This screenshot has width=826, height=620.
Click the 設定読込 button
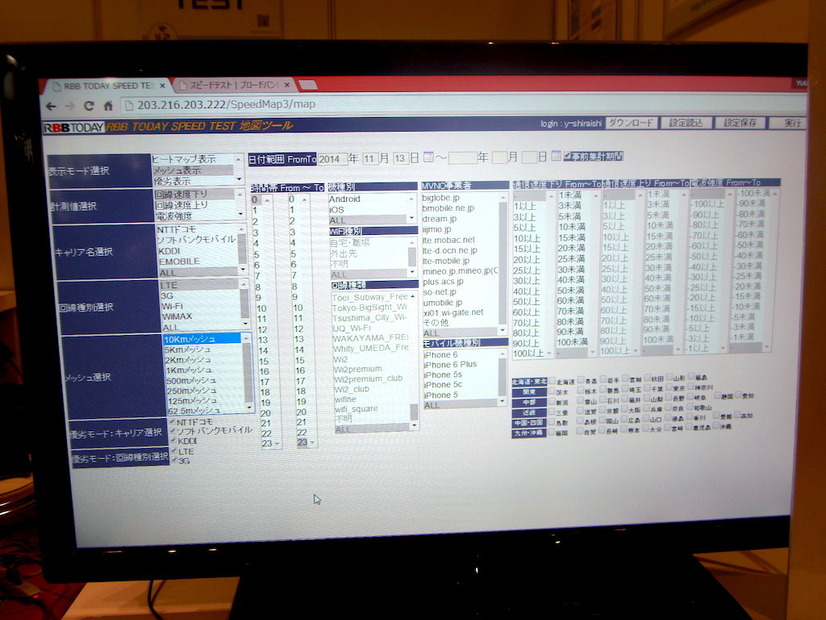pos(686,123)
